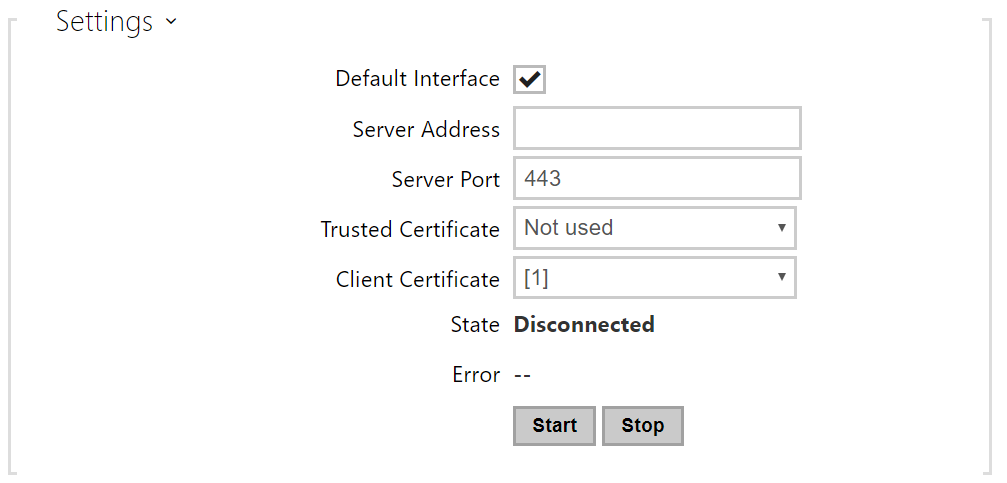
Task: Click into the Server Port field
Action: point(657,179)
